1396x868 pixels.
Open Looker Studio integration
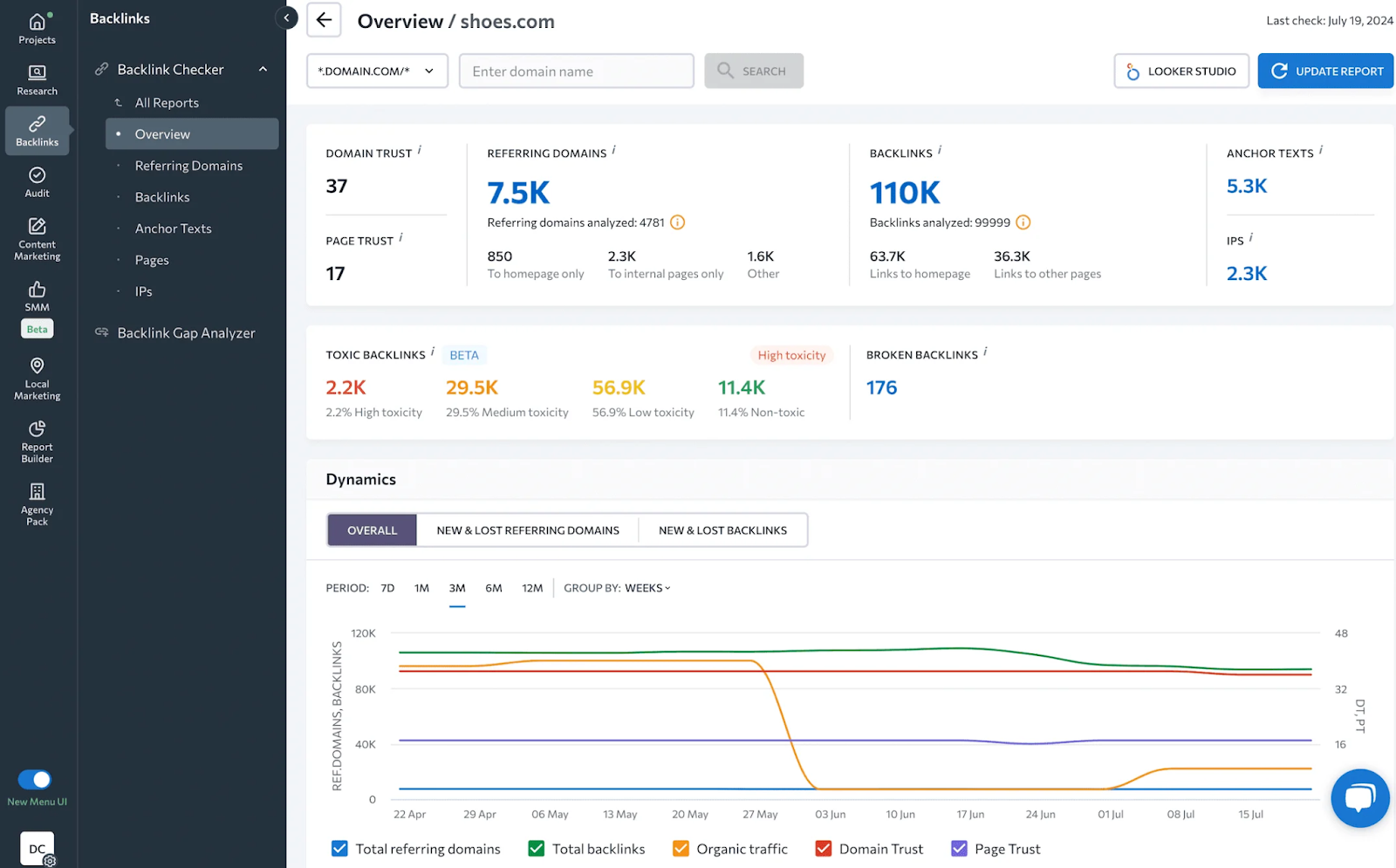[1181, 71]
